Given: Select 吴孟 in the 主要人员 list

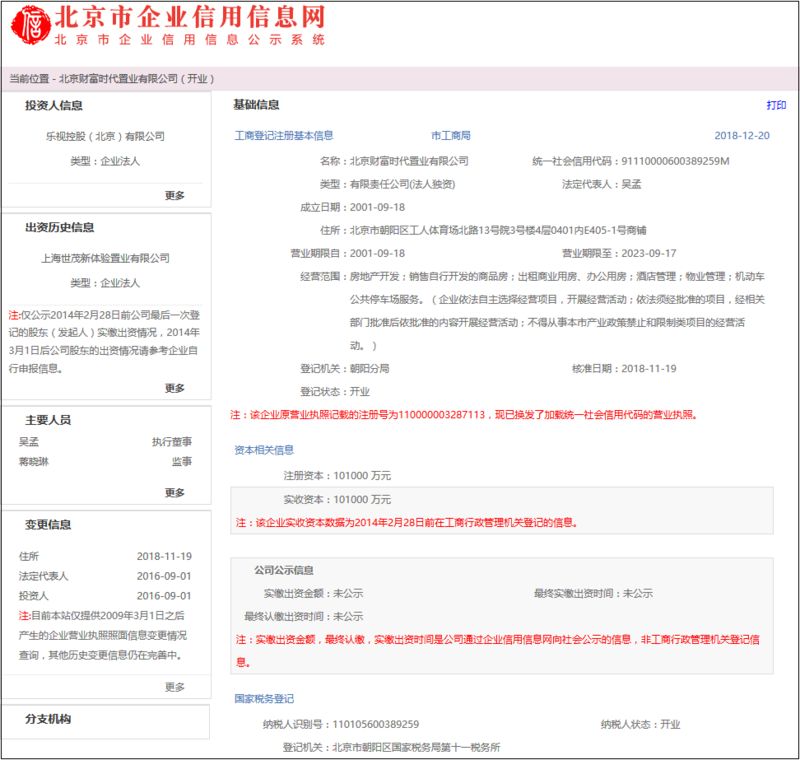Looking at the screenshot, I should pyautogui.click(x=29, y=442).
